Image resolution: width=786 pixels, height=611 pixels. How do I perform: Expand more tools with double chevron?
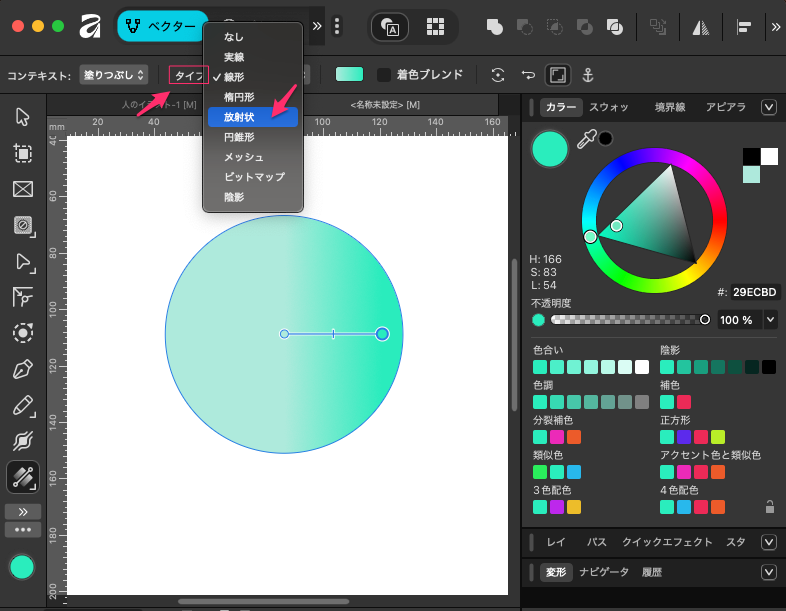pos(23,511)
